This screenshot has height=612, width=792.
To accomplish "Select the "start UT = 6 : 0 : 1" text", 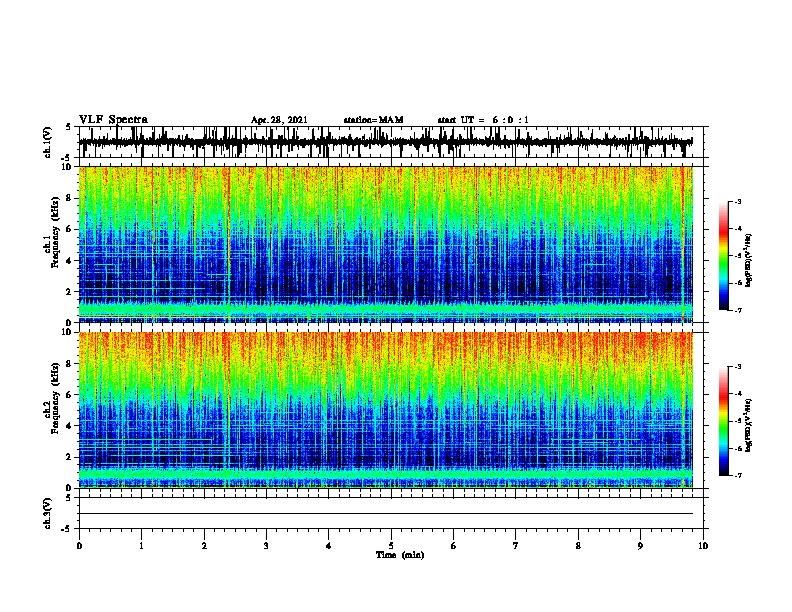I will click(x=483, y=120).
